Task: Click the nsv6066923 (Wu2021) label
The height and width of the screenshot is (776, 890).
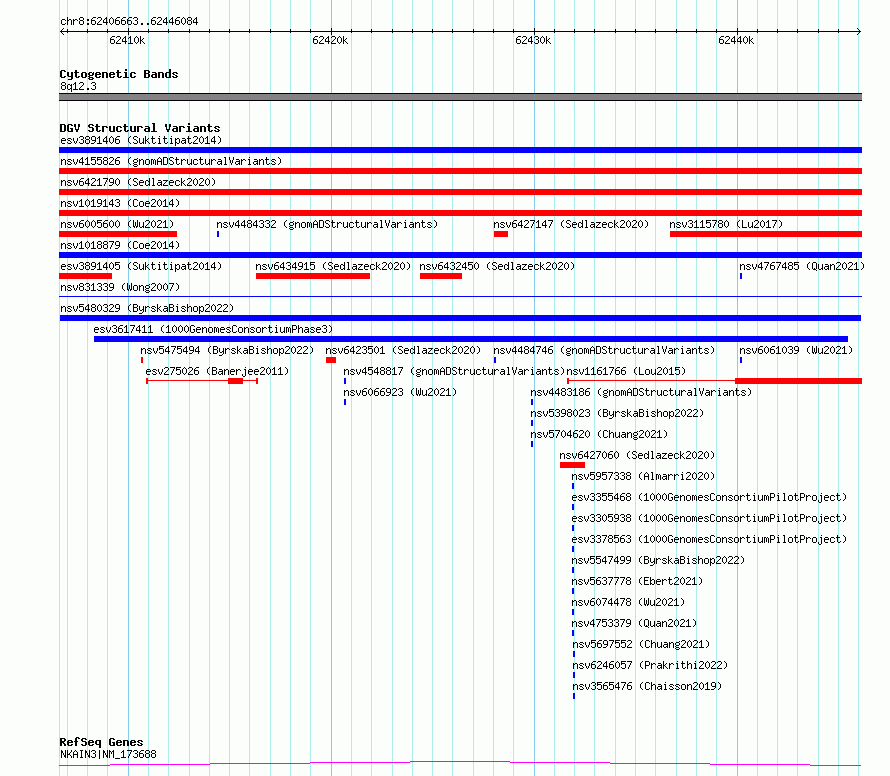Action: coord(400,392)
